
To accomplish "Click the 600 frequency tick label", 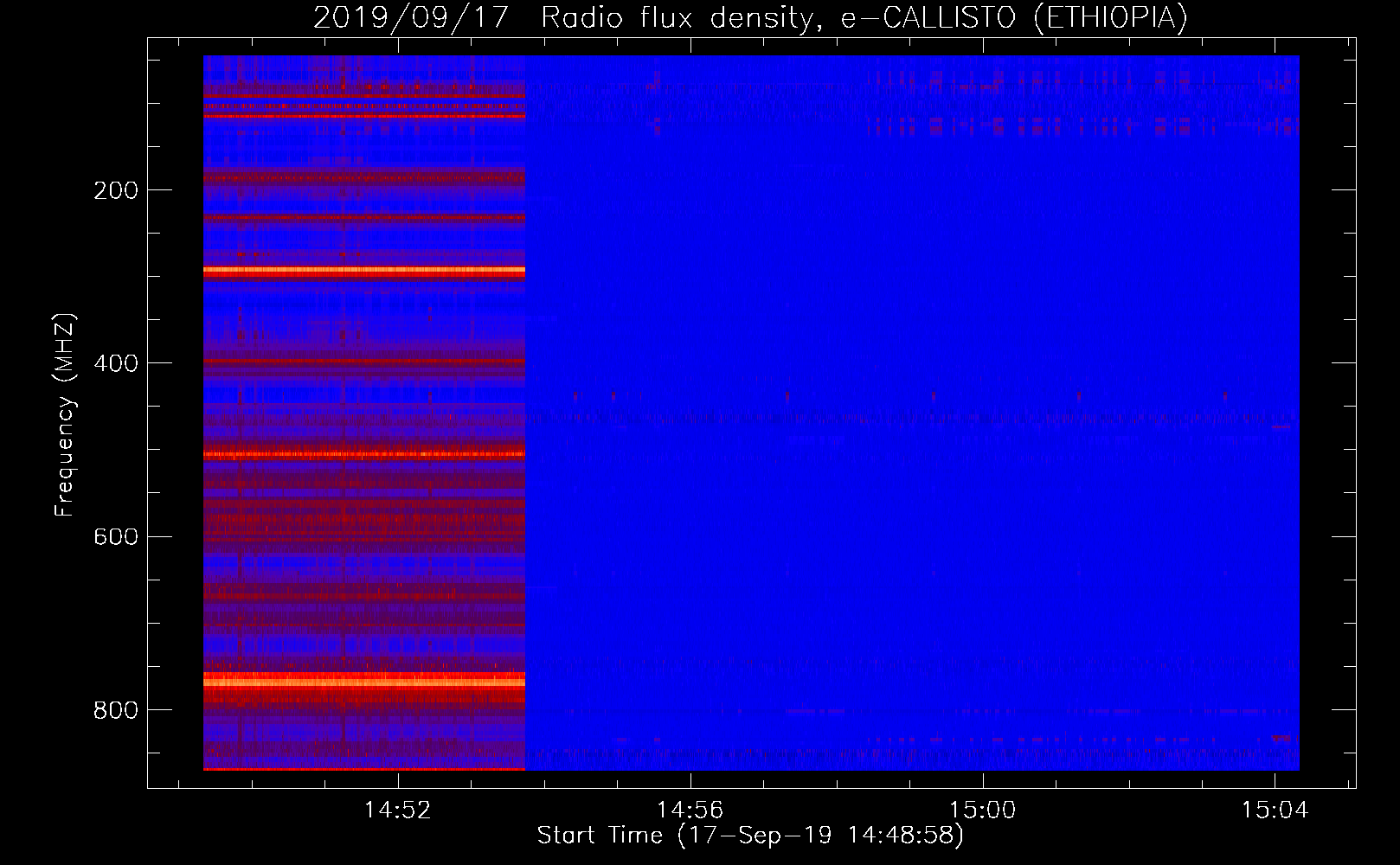I will [116, 537].
